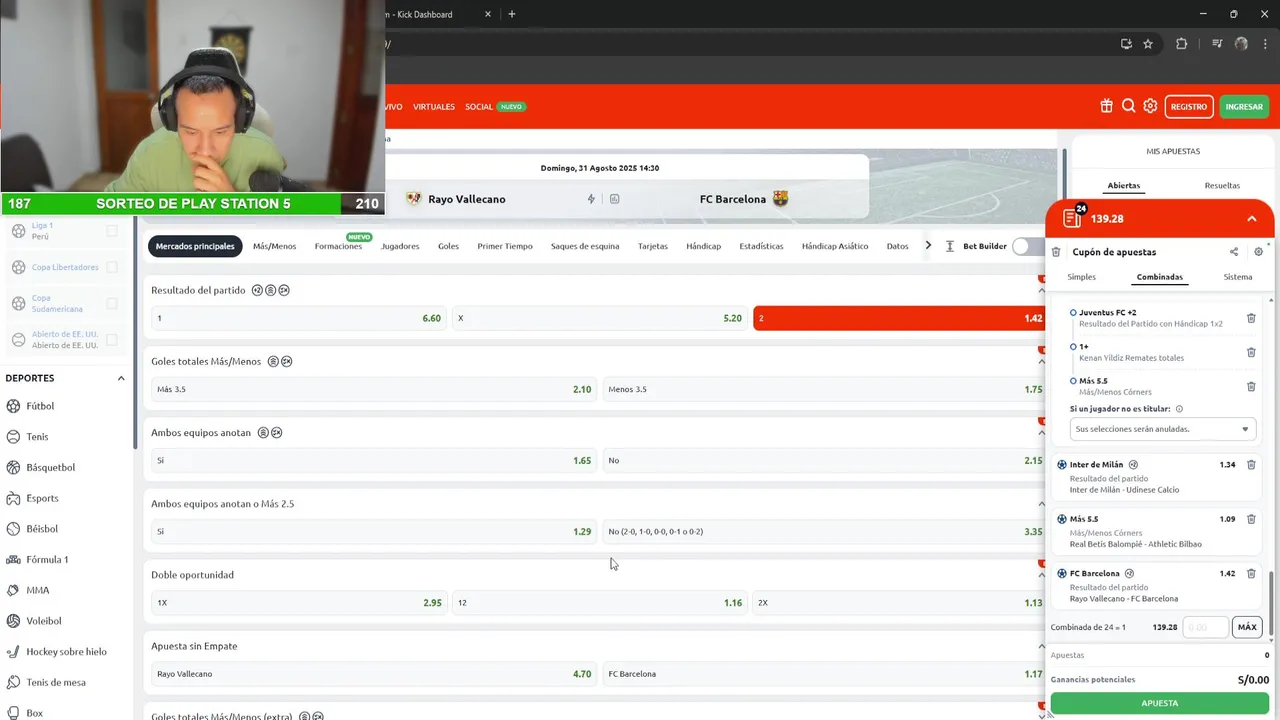
Task: Delete the Inter de Milán selection
Action: tap(1251, 465)
